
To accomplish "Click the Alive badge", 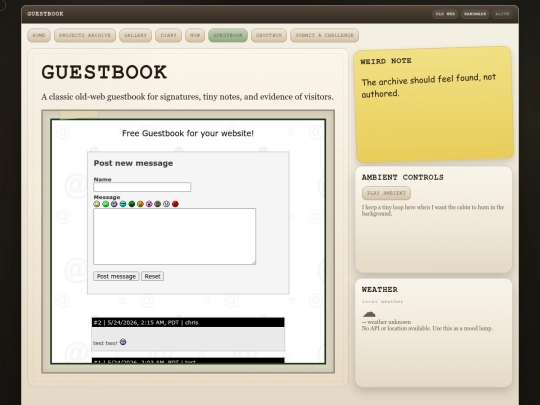I will (502, 14).
